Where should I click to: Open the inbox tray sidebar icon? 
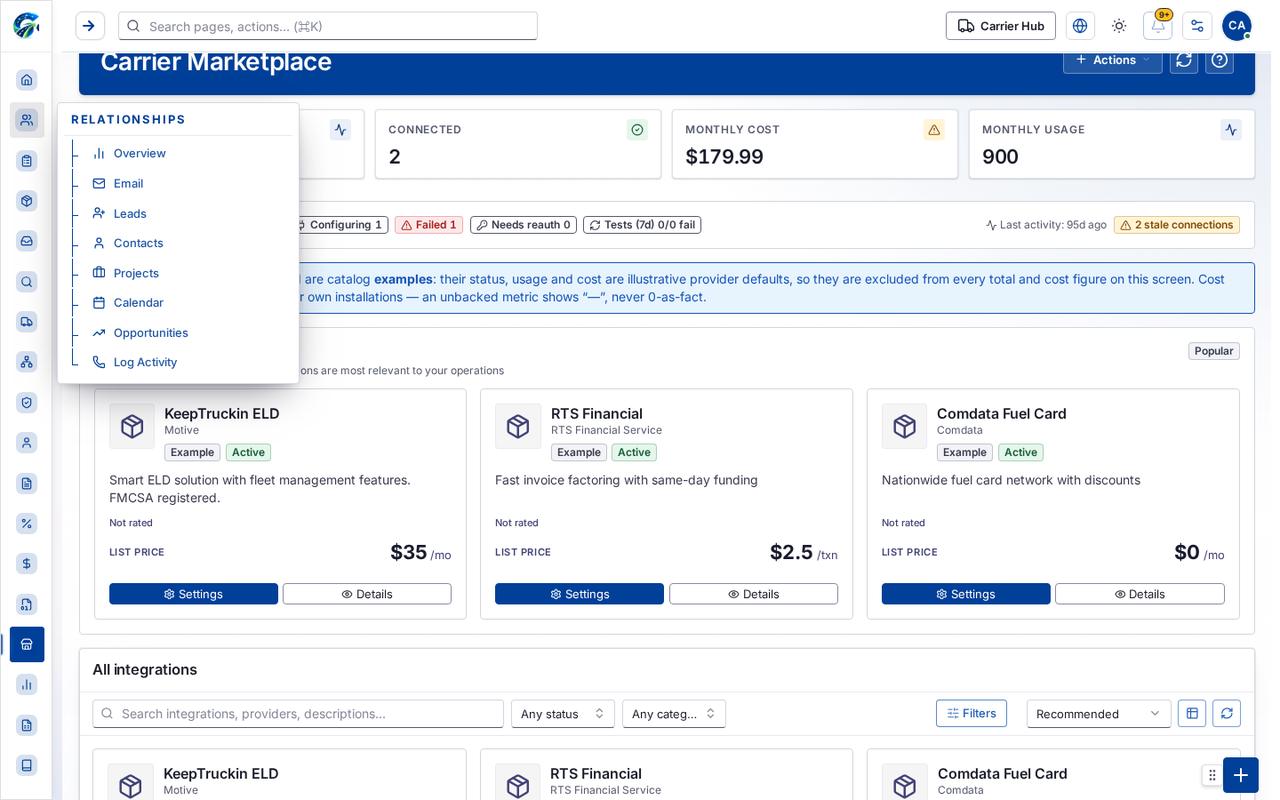[27, 241]
